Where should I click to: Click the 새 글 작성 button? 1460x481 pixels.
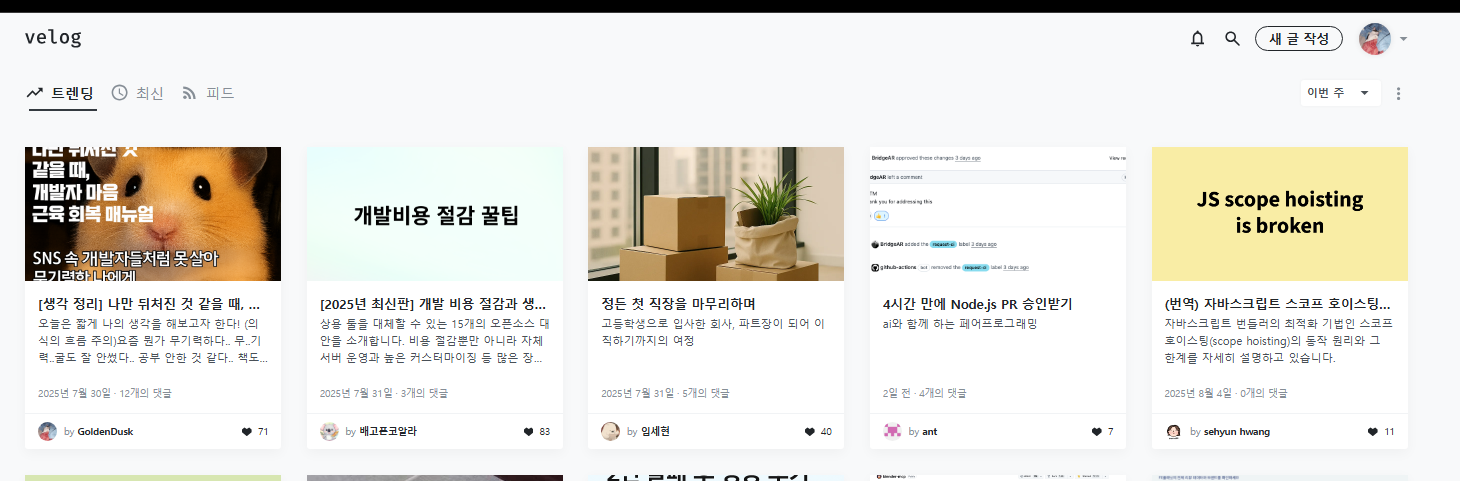tap(1299, 39)
